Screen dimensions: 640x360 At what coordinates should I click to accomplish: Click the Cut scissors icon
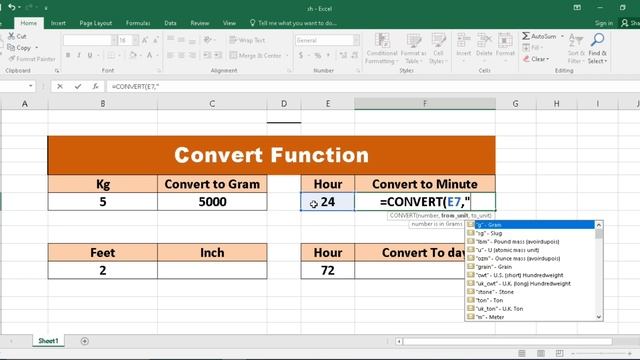11,36
